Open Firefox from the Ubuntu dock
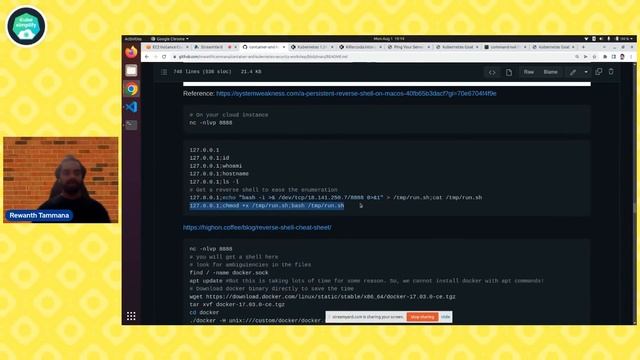This screenshot has width=640, height=360. pyautogui.click(x=131, y=52)
